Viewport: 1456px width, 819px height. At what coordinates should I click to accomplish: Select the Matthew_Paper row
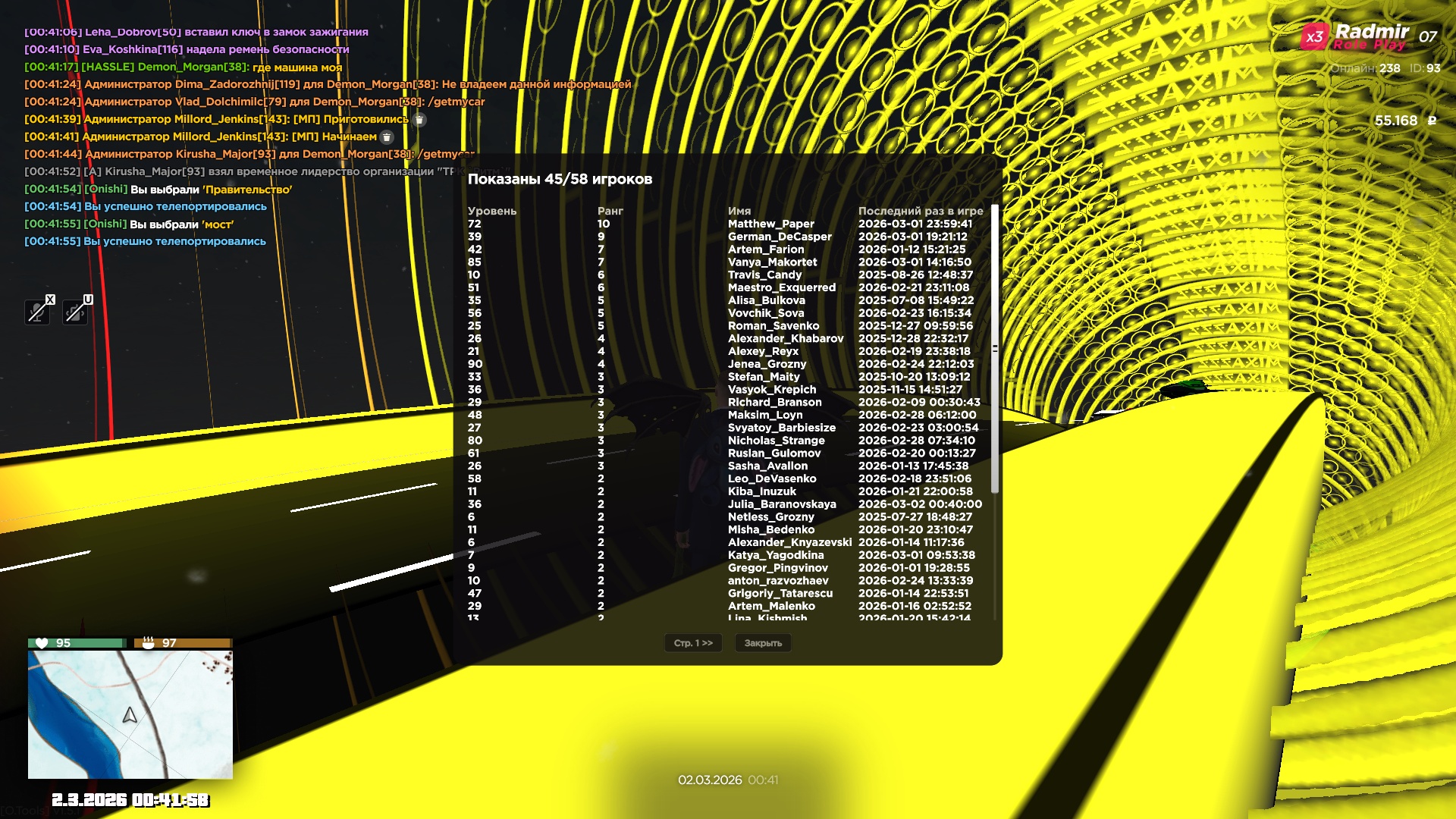(770, 224)
